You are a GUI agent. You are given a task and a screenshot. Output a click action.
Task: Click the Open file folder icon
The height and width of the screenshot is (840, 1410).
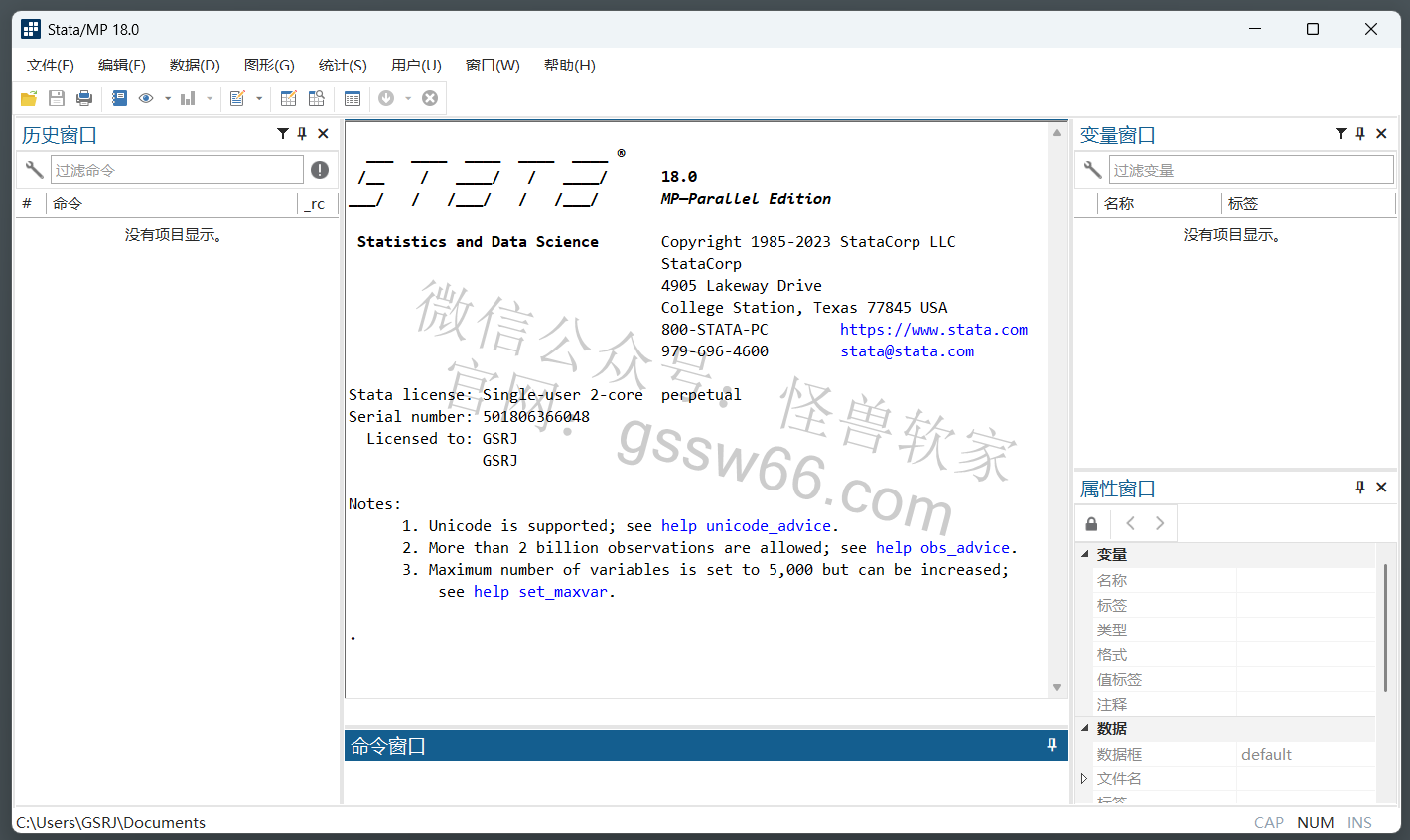click(x=29, y=98)
